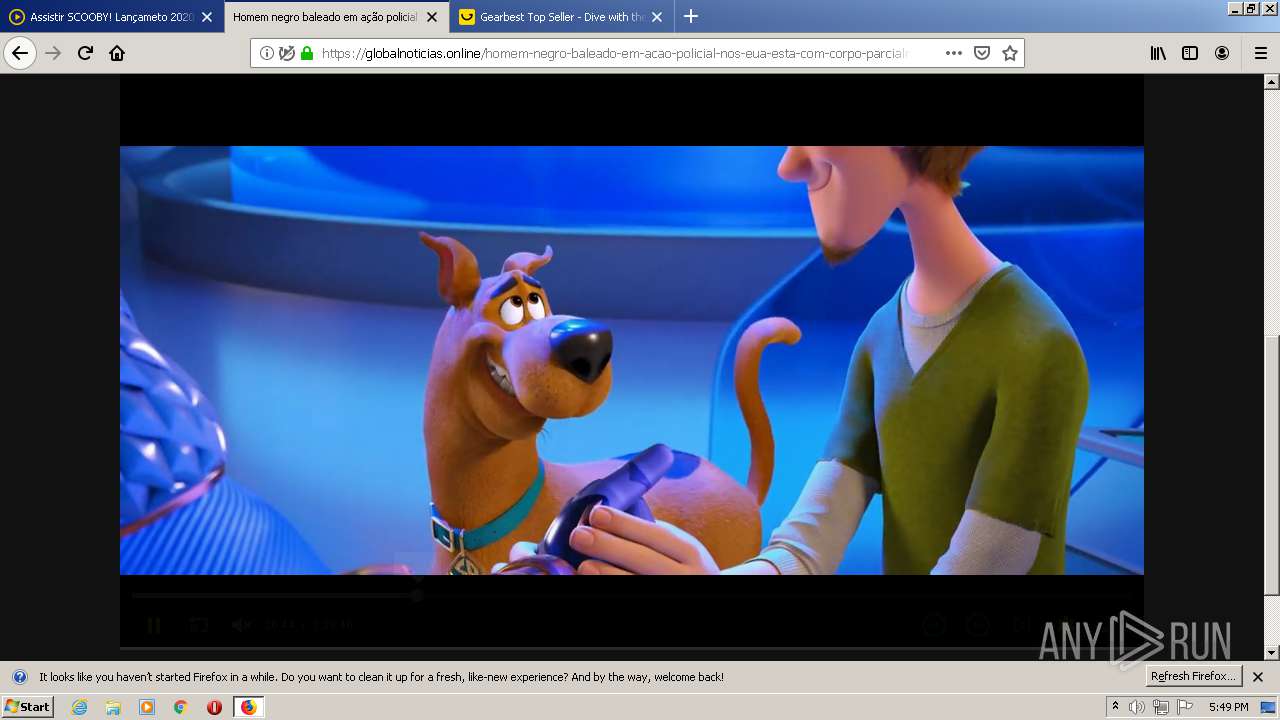Click the notification bar info icon
The width and height of the screenshot is (1280, 720).
tap(19, 677)
